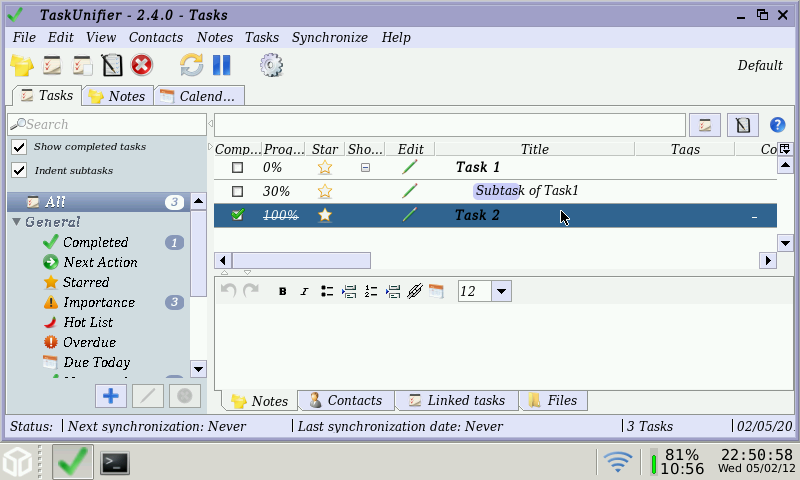Open the bottom Contacts tab

point(346,400)
